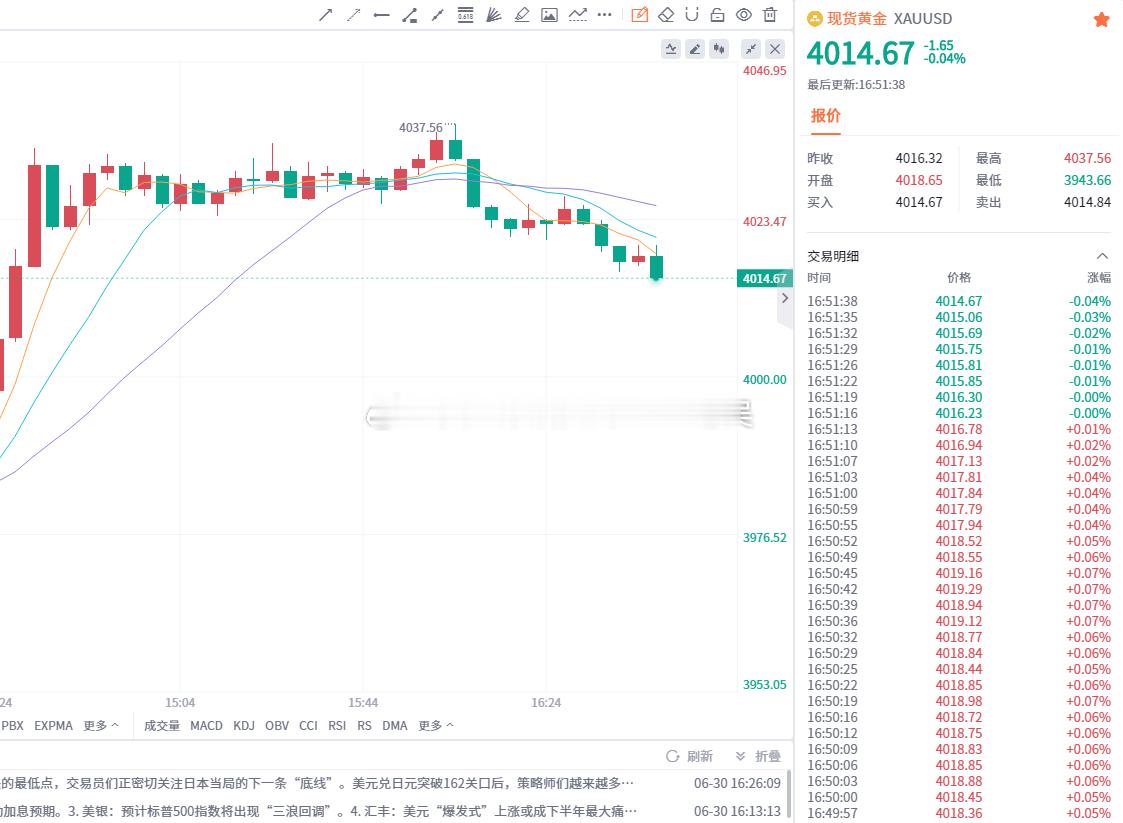Select the solid arrow drawing tool
The image size is (1123, 823).
point(325,14)
